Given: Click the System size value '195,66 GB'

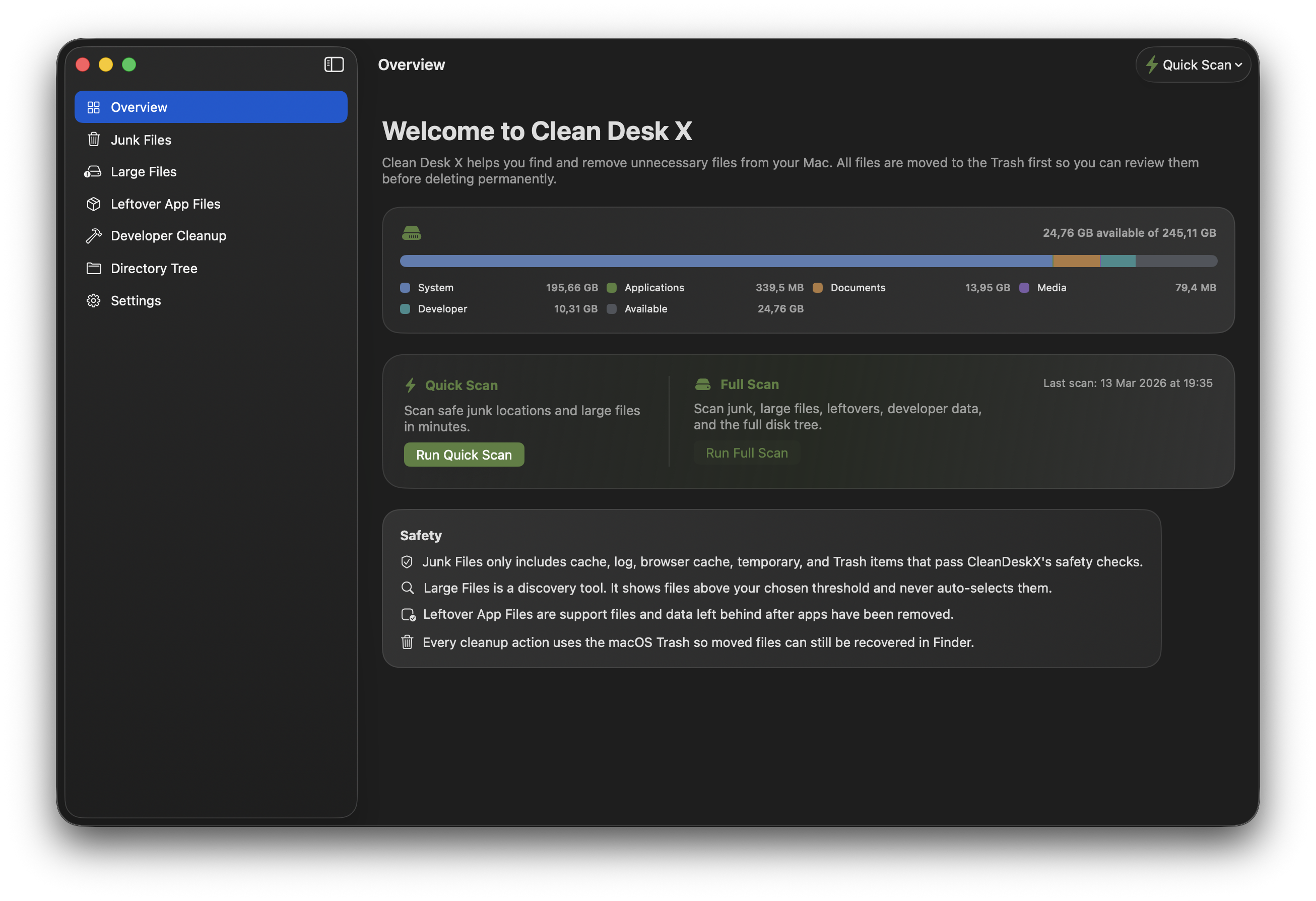Looking at the screenshot, I should point(571,288).
